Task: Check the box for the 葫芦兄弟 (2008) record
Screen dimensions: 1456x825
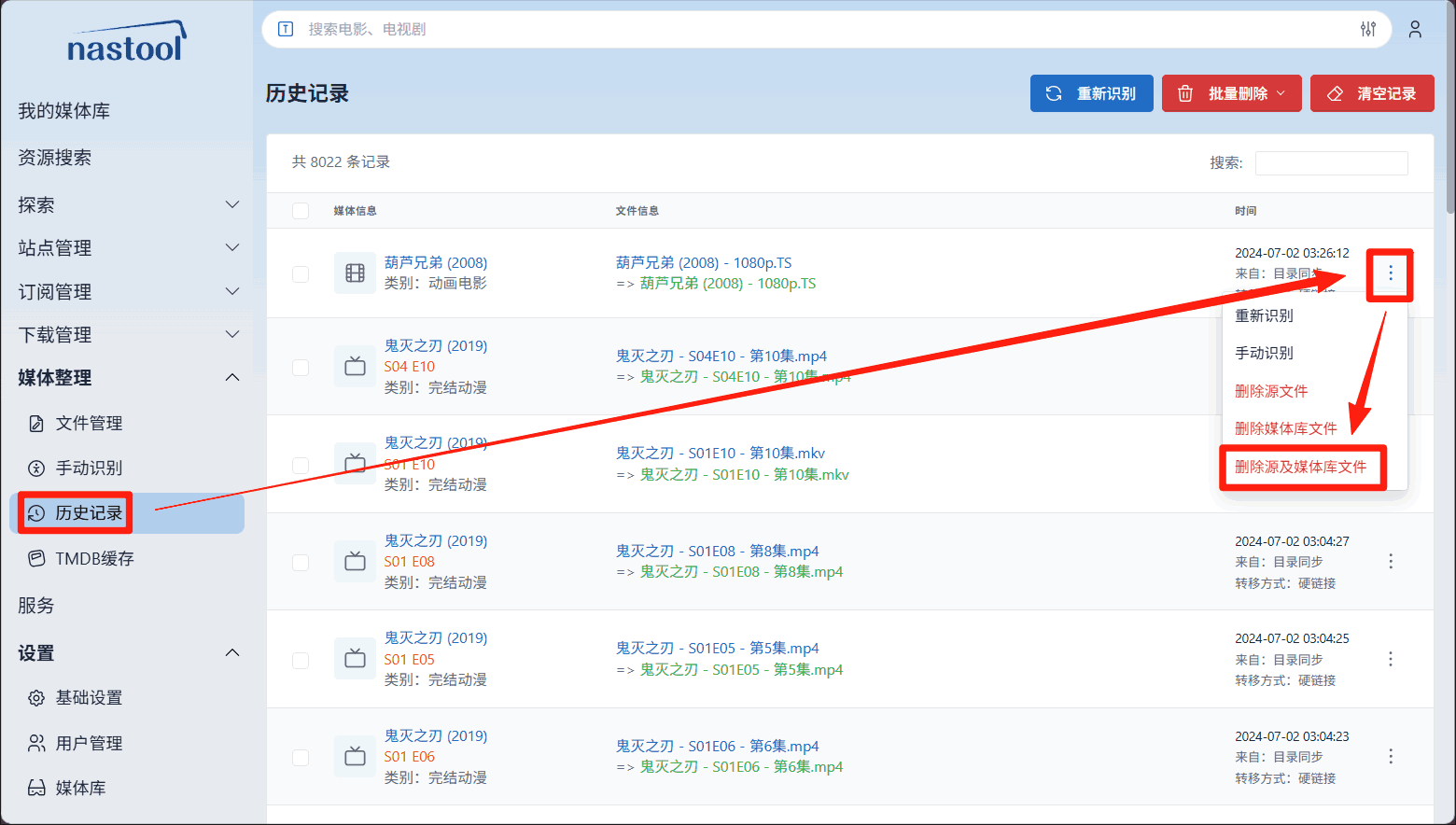Action: click(301, 274)
